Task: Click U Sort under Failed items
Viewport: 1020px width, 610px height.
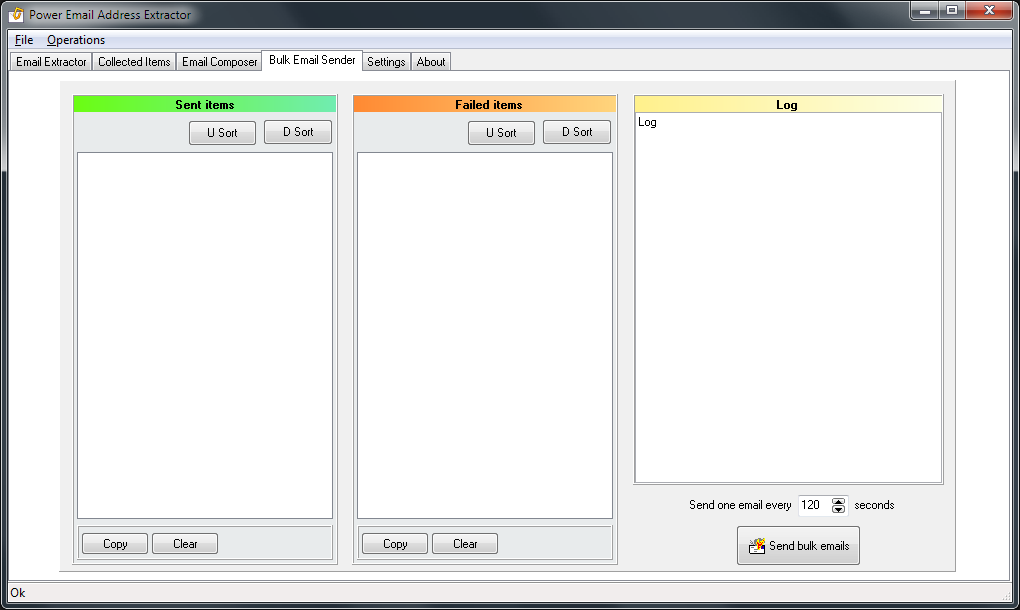Action: [502, 133]
